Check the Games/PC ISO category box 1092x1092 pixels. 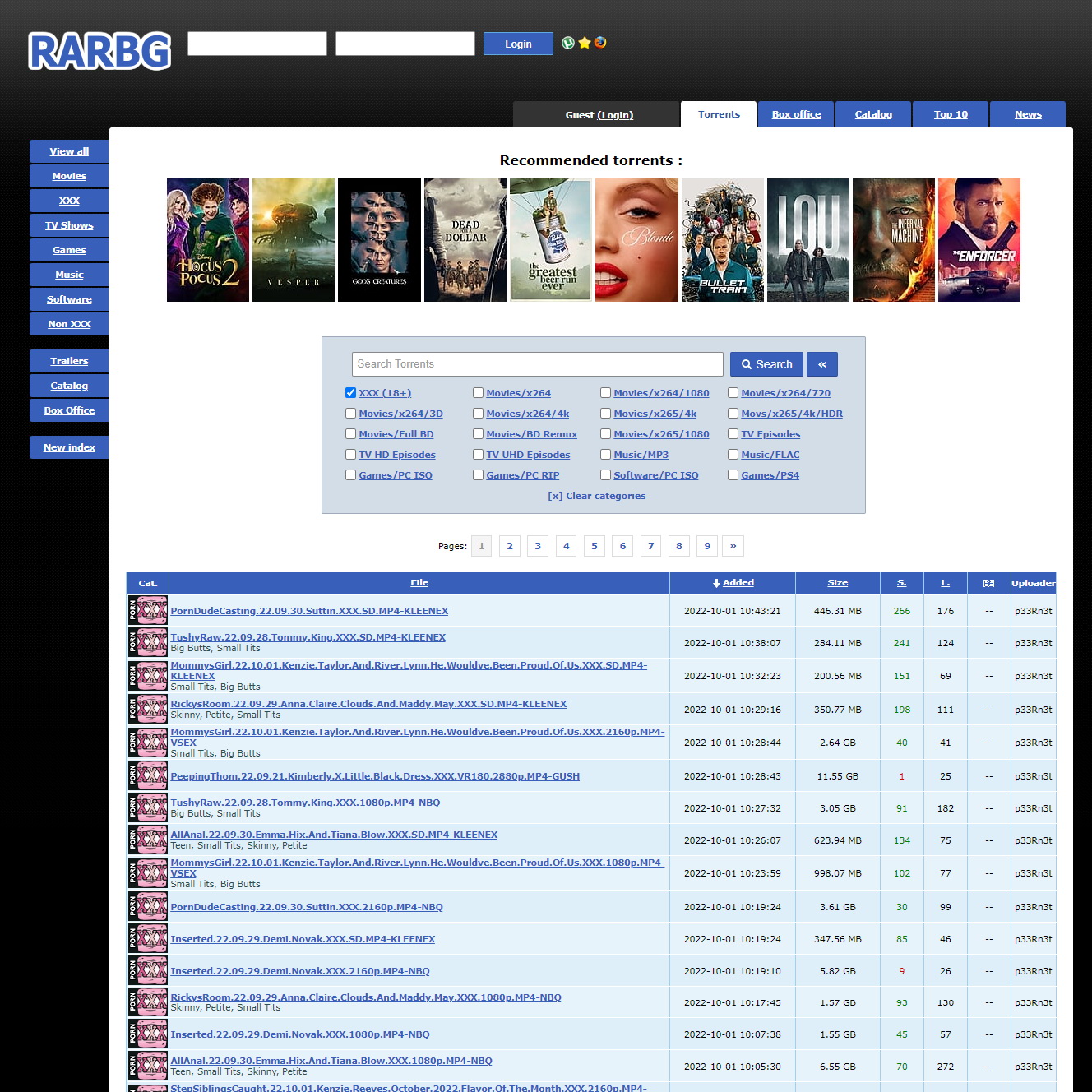351,475
